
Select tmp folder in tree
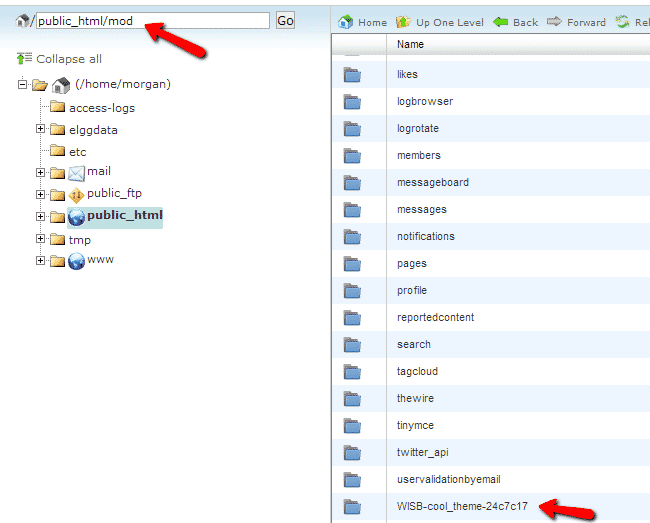[80, 240]
